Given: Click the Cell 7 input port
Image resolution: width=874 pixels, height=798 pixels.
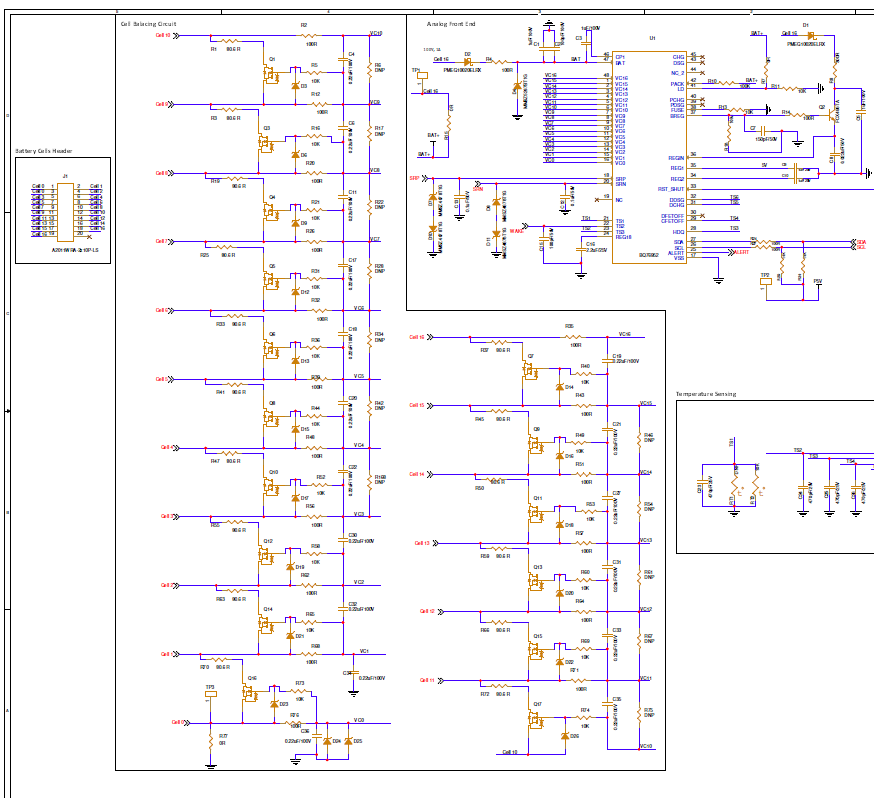Looking at the screenshot, I should click(165, 241).
